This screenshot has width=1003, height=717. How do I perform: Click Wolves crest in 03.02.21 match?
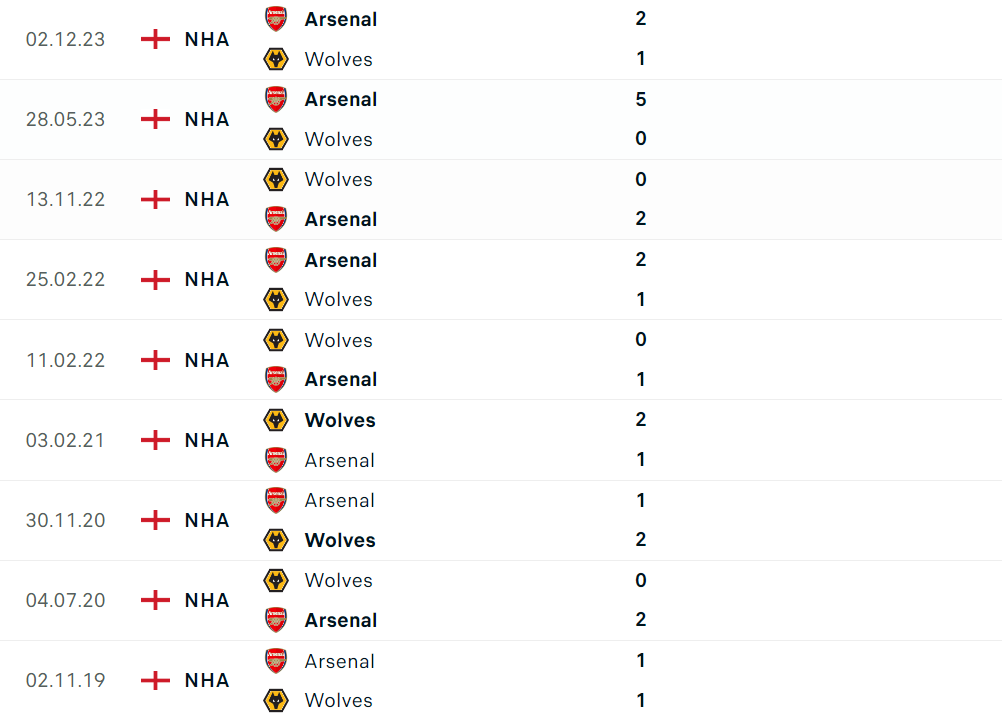point(276,420)
